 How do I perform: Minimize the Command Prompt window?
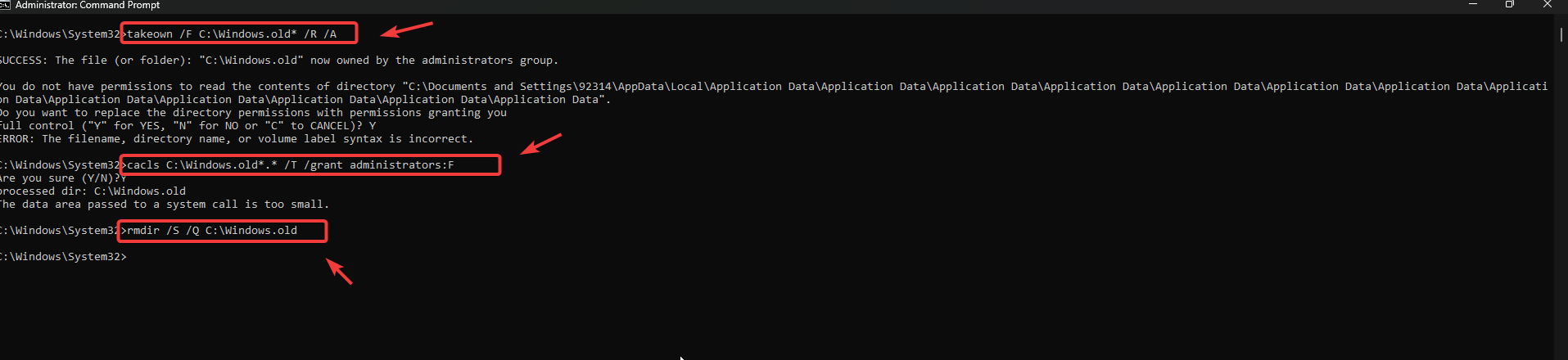click(x=1473, y=5)
